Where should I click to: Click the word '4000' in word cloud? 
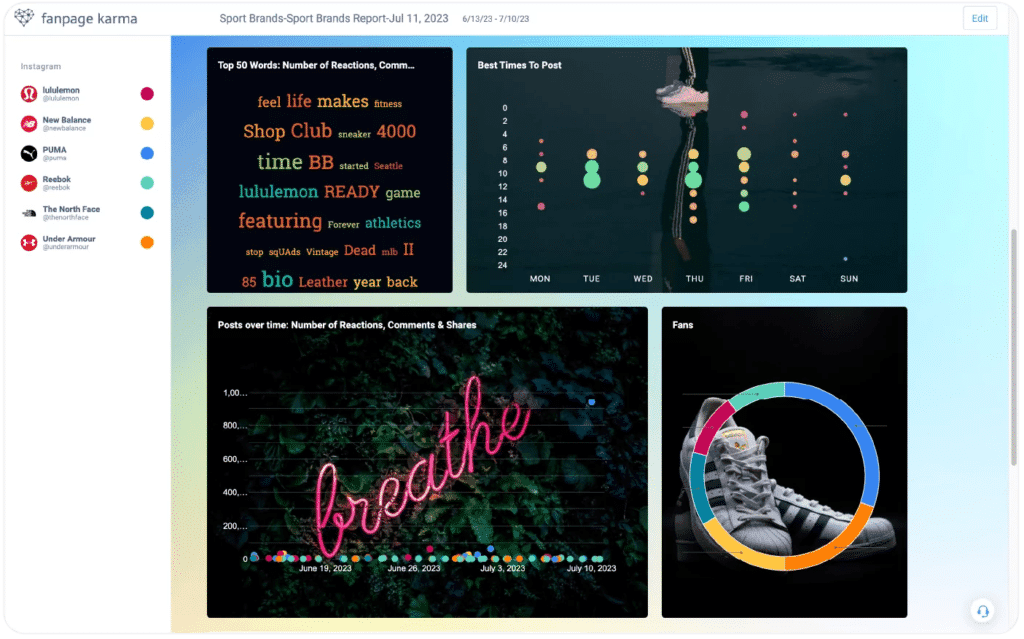click(x=396, y=131)
